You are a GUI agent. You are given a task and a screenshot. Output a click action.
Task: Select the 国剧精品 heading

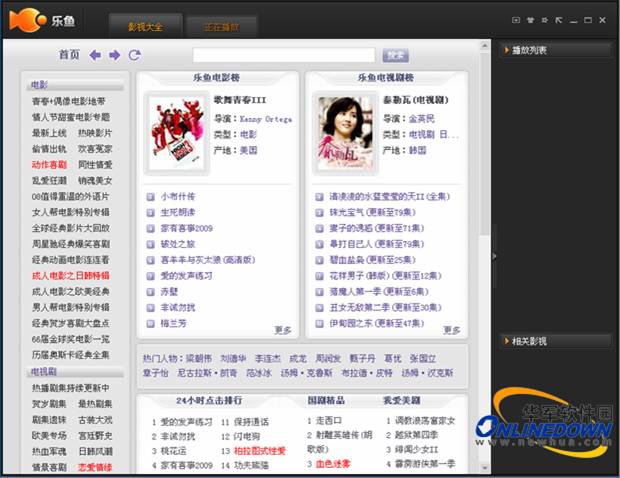click(326, 401)
